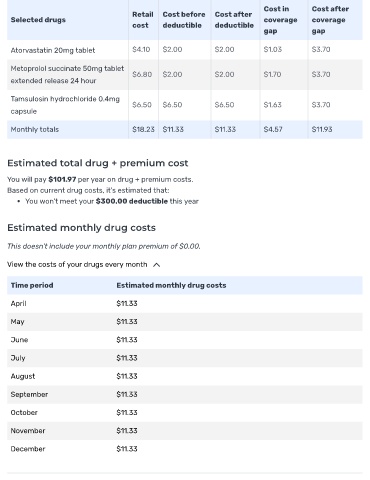The image size is (370, 480).
Task: Select the September monthly cost row
Action: (185, 394)
